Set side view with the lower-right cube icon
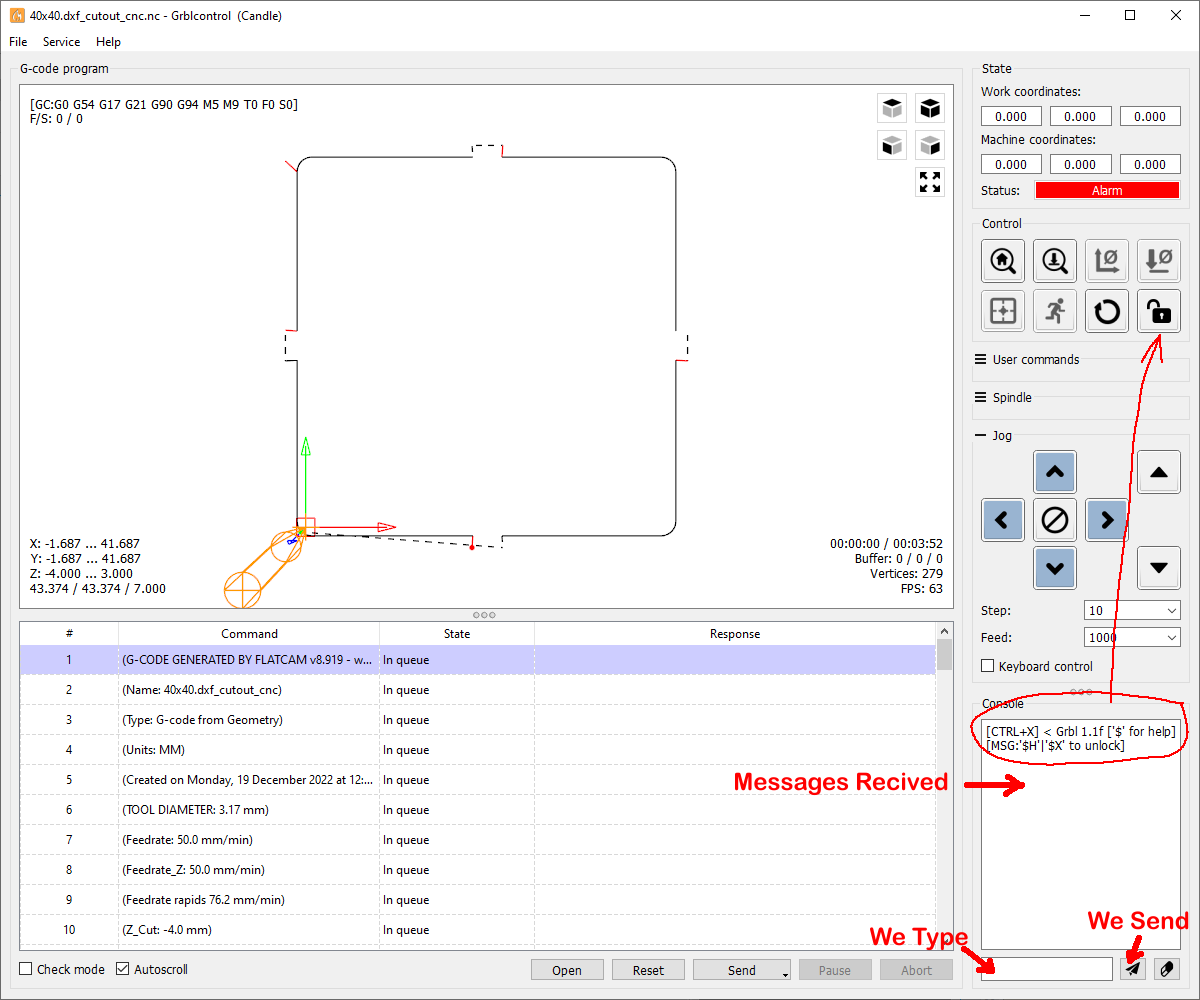This screenshot has width=1200, height=1000. [x=930, y=145]
